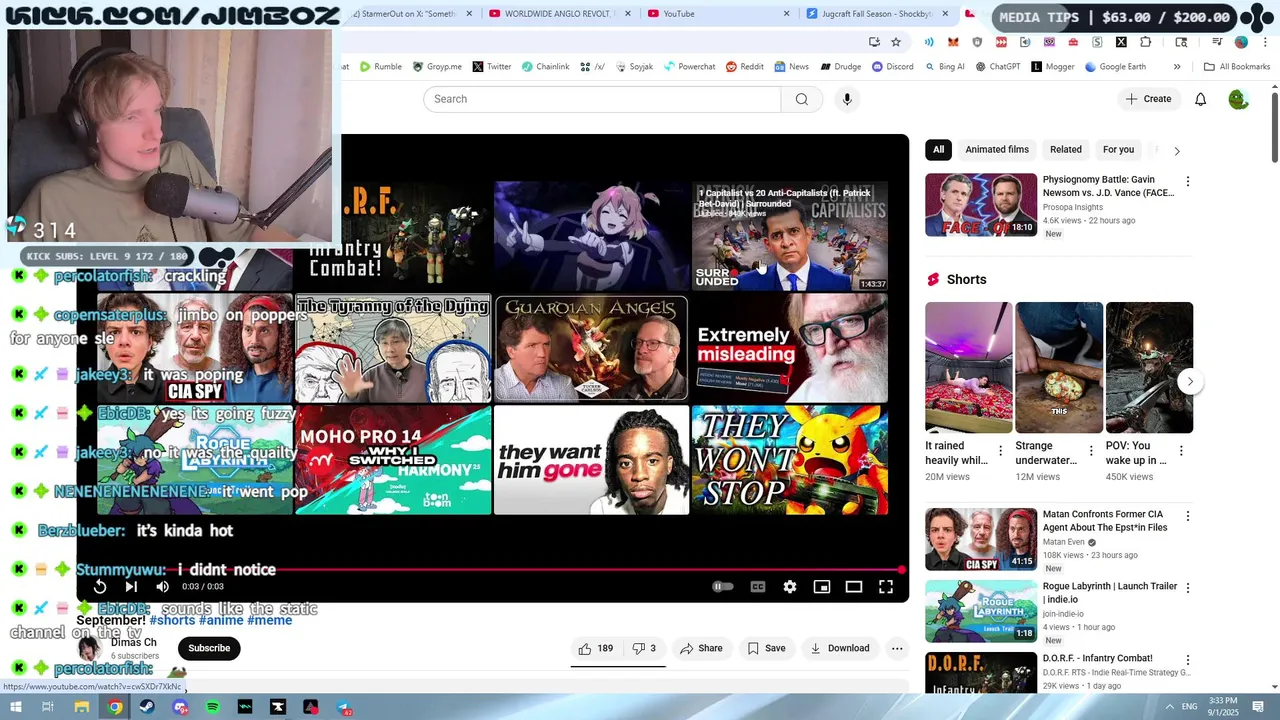Click the magnifier search button
The width and height of the screenshot is (1280, 720).
click(801, 99)
